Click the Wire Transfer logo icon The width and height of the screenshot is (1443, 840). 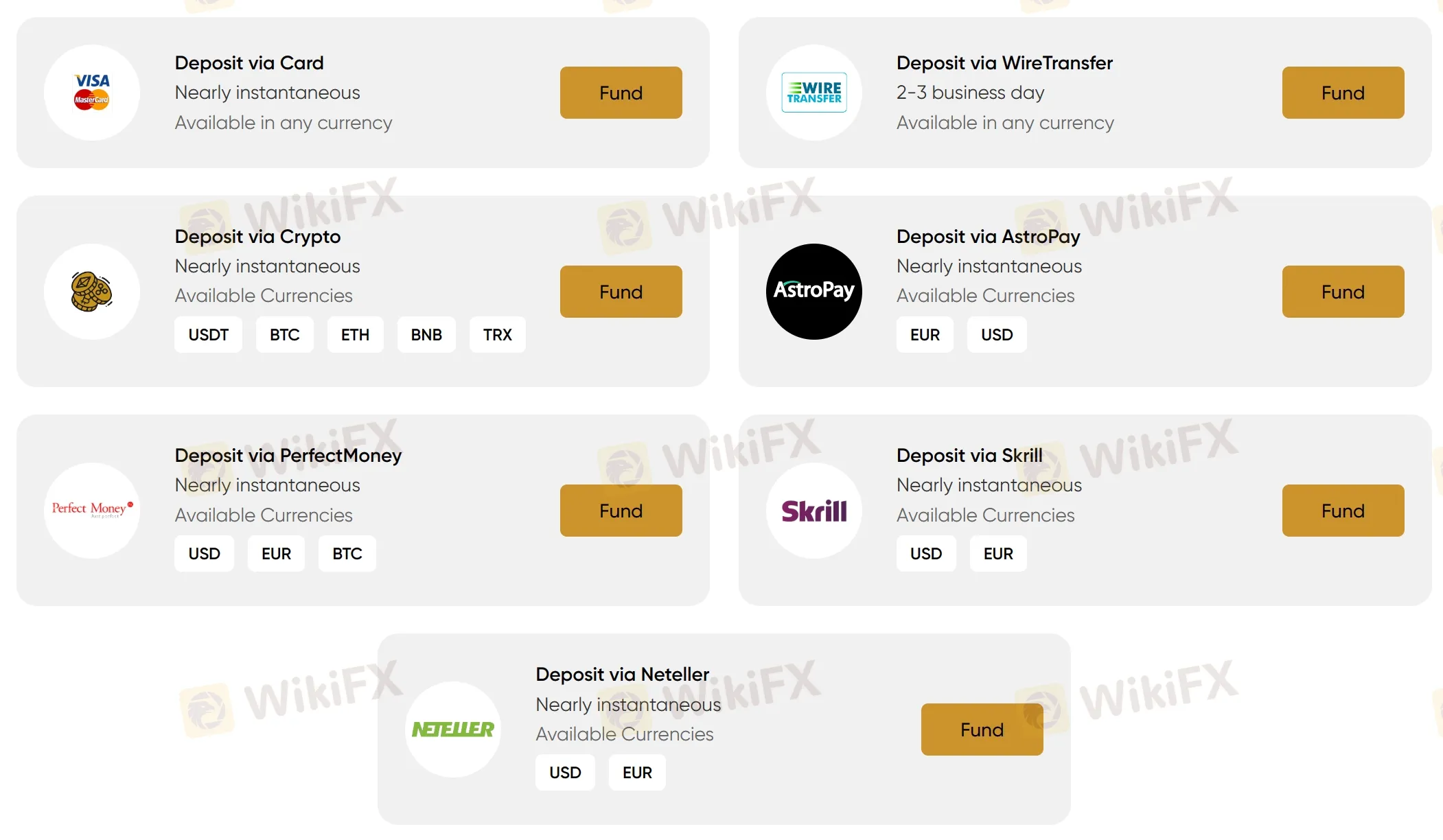click(x=814, y=93)
